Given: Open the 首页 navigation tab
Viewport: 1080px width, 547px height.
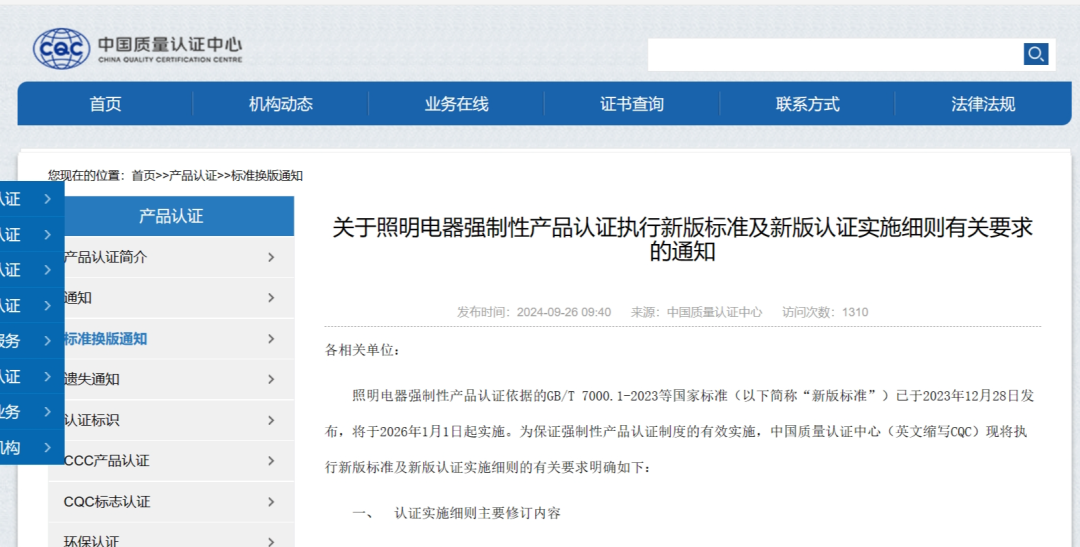Looking at the screenshot, I should 105,104.
